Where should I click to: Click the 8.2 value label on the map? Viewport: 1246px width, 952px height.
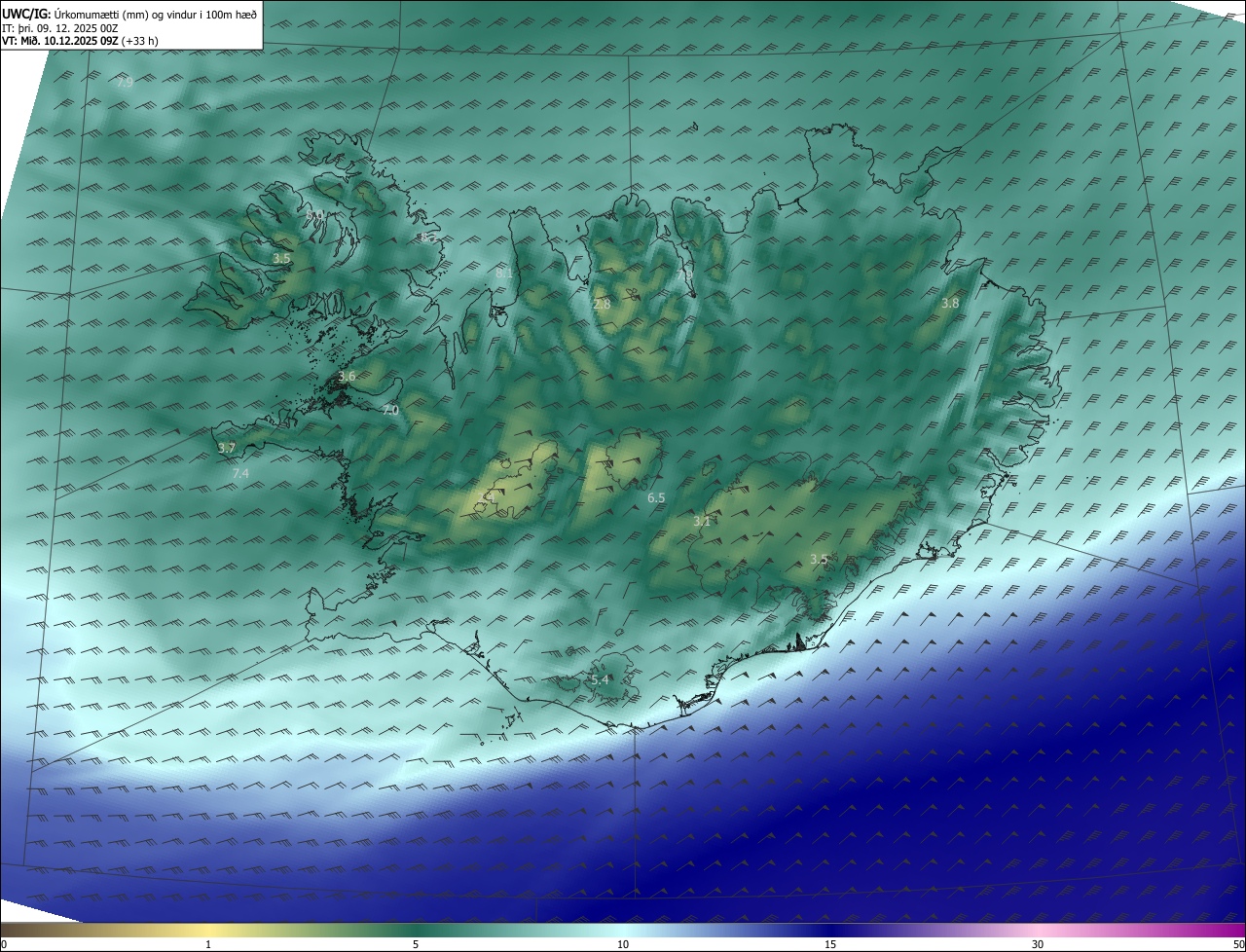[428, 238]
